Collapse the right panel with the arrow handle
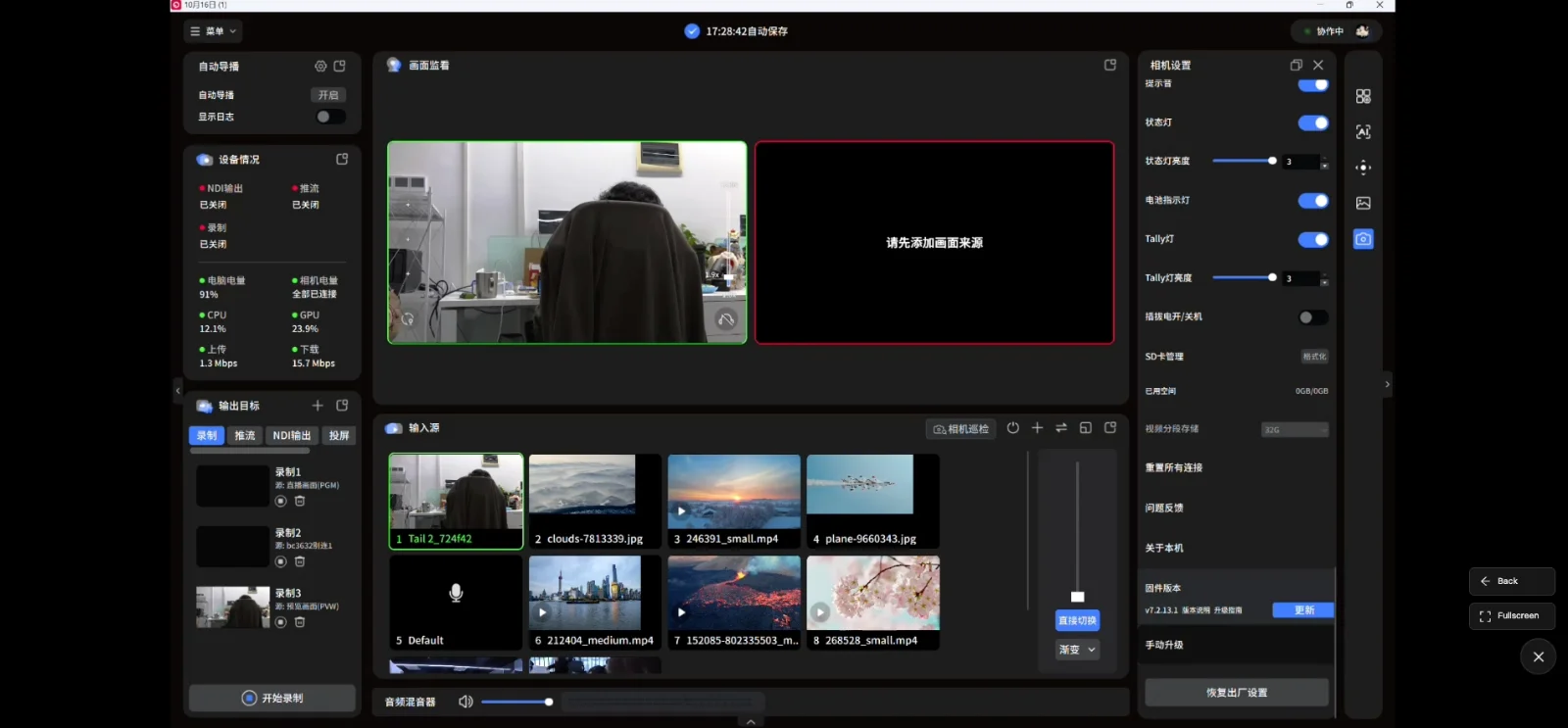The width and height of the screenshot is (1568, 728). pos(1387,384)
